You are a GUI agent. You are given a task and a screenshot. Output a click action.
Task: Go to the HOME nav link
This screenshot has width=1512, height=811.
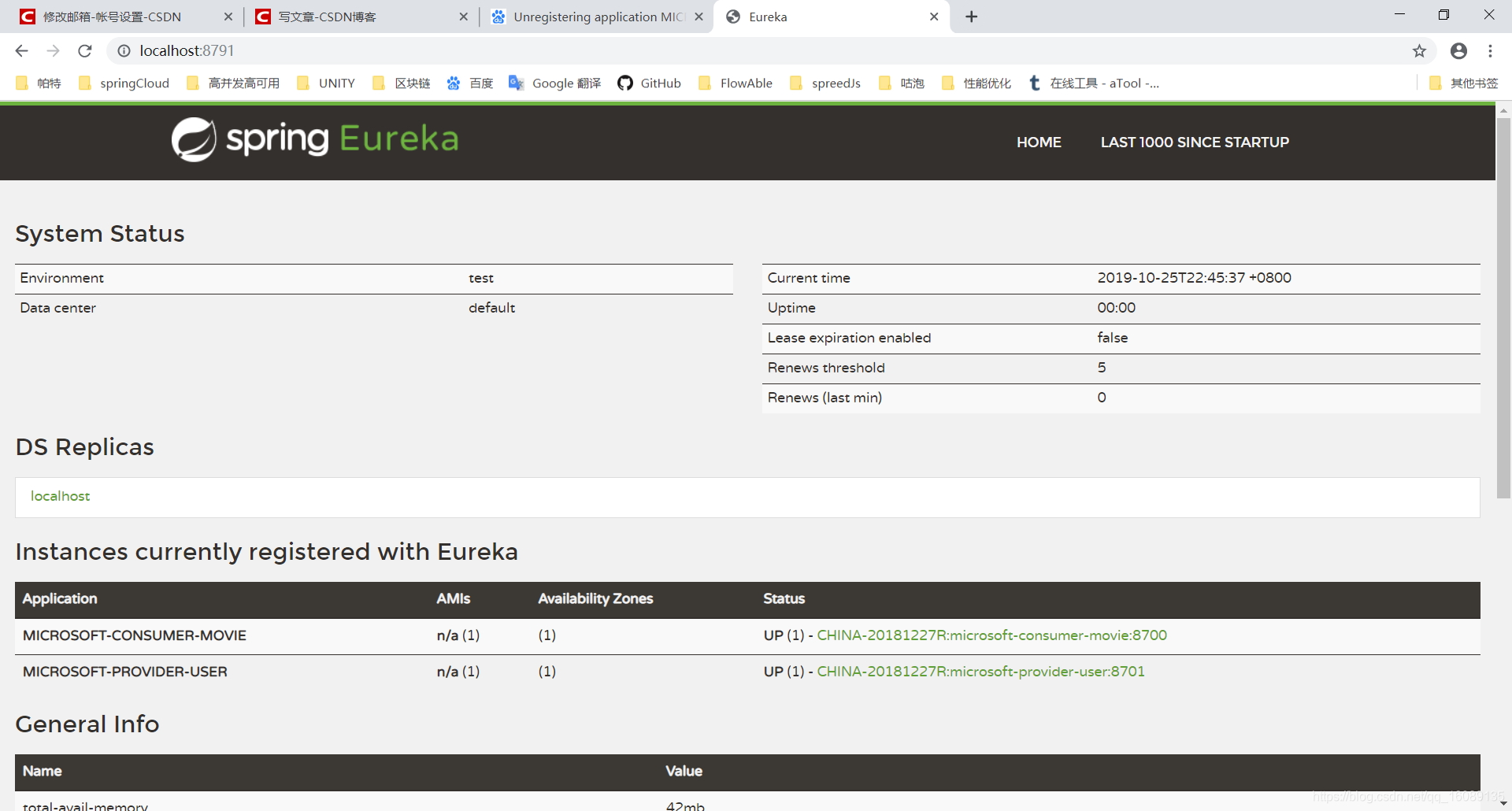click(x=1039, y=143)
